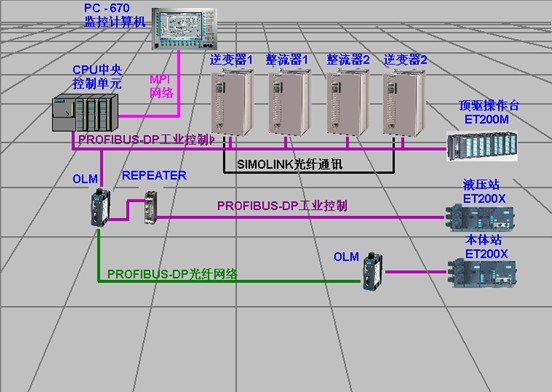Click the PC-670 monitoring computer icon
This screenshot has width=552, height=392.
[184, 29]
